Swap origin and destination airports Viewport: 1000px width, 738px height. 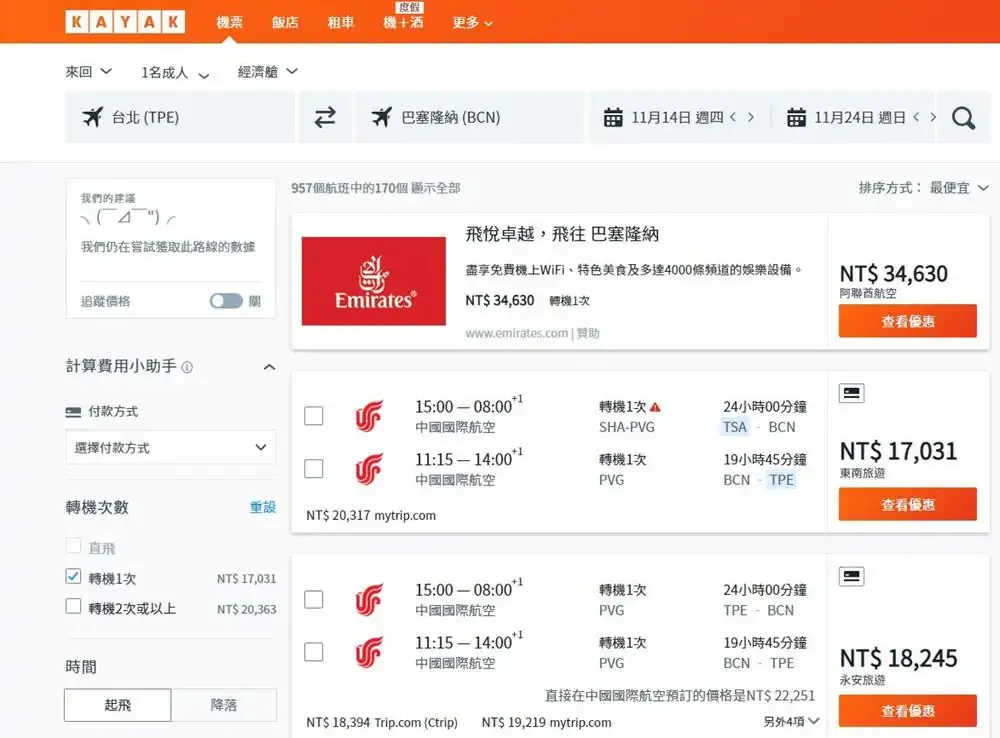[x=325, y=117]
